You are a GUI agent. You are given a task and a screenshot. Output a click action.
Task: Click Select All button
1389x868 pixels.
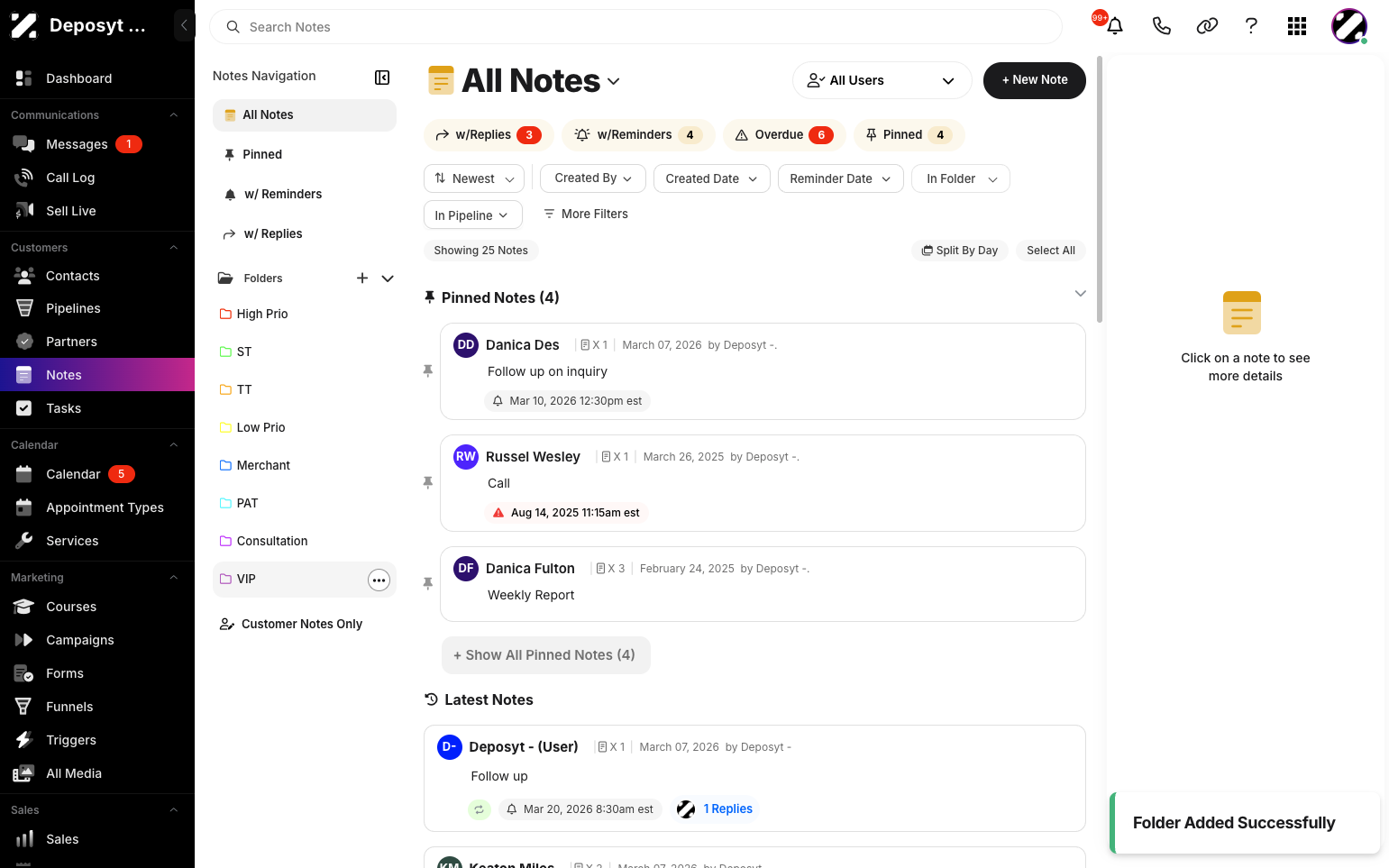1051,251
